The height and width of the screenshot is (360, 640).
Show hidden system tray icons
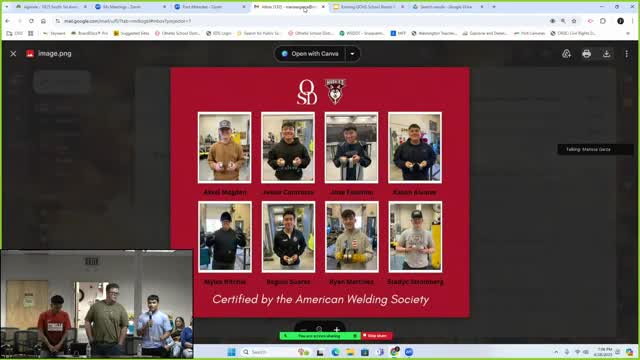[x=556, y=352]
